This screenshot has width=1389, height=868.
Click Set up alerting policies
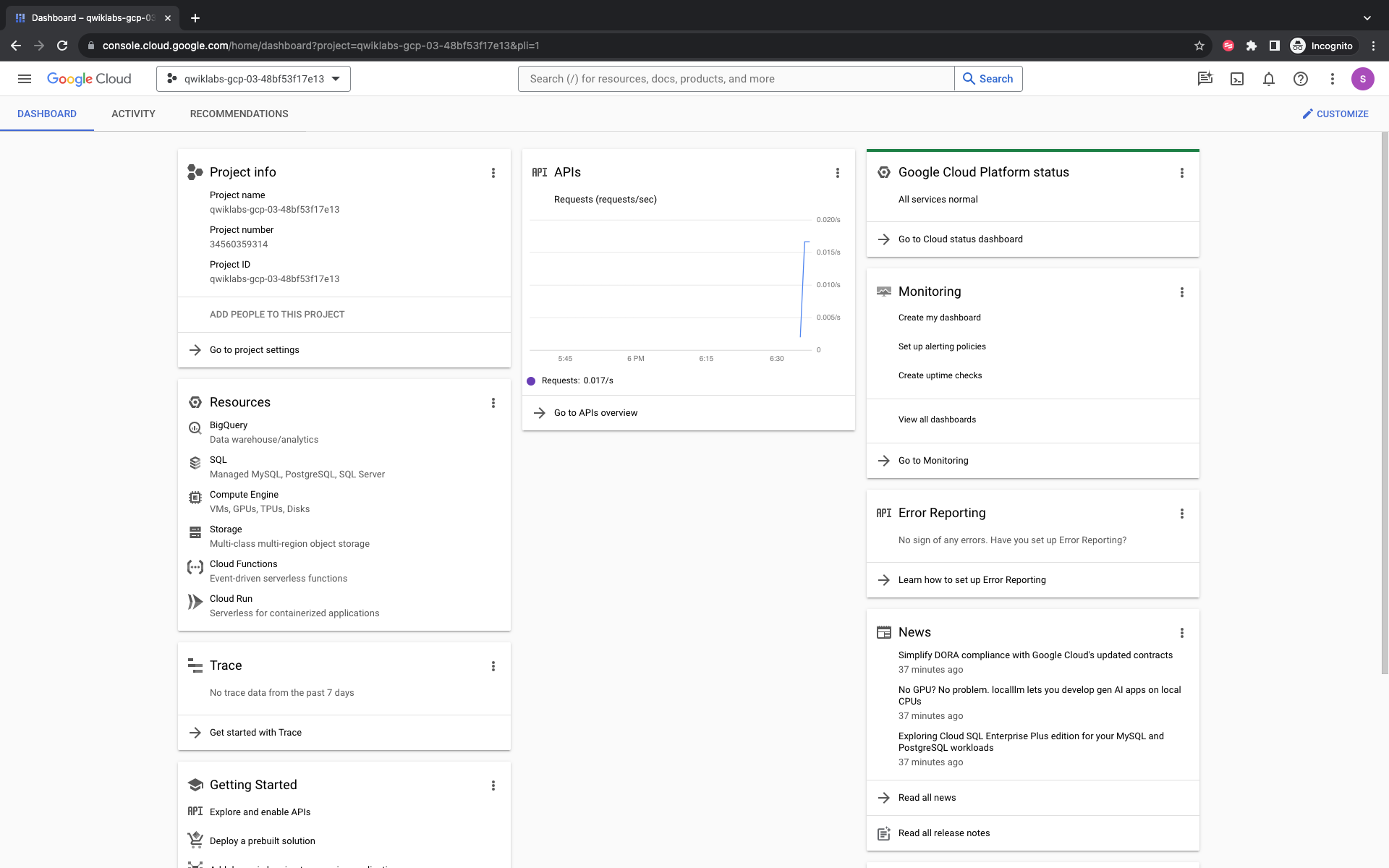point(942,346)
